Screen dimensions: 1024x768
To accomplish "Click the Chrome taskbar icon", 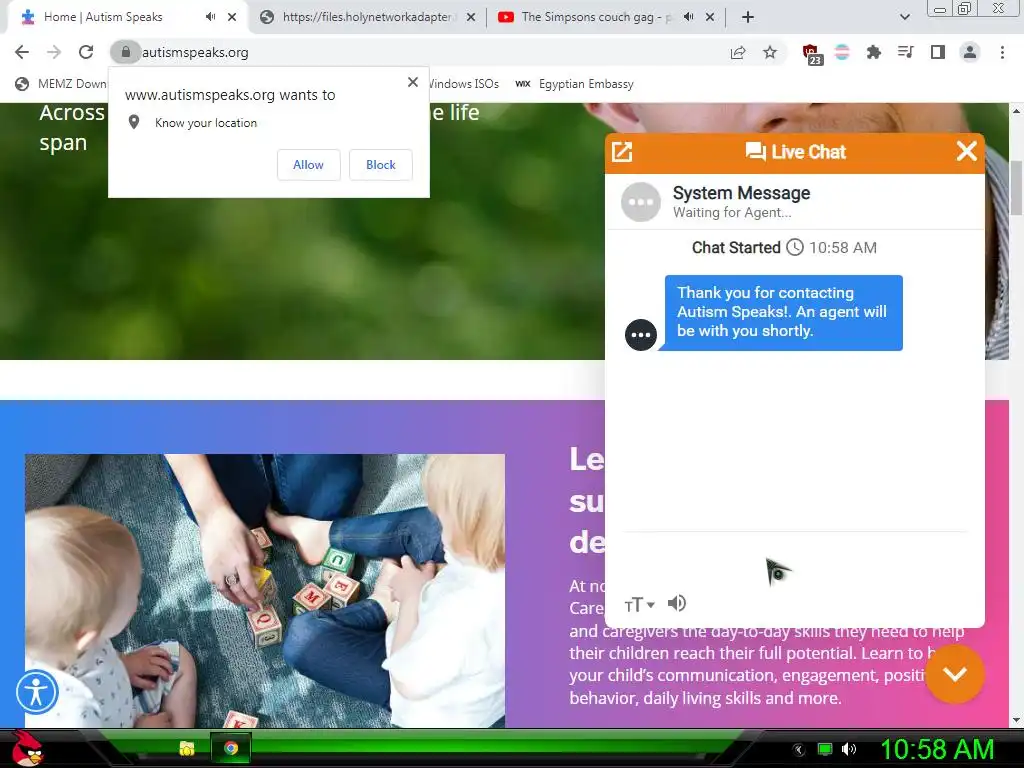I will tap(231, 748).
